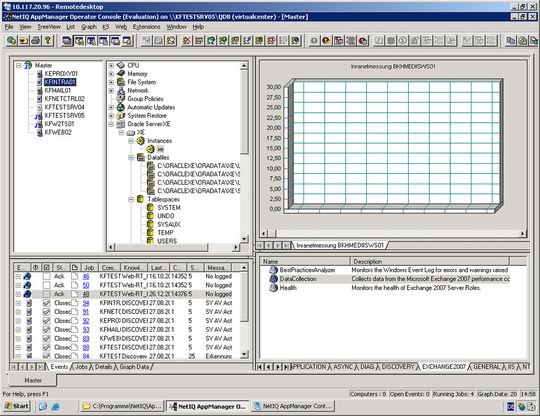Viewport: 540px width, 416px height.
Task: Click the network tray icon in taskbar
Action: [x=522, y=406]
